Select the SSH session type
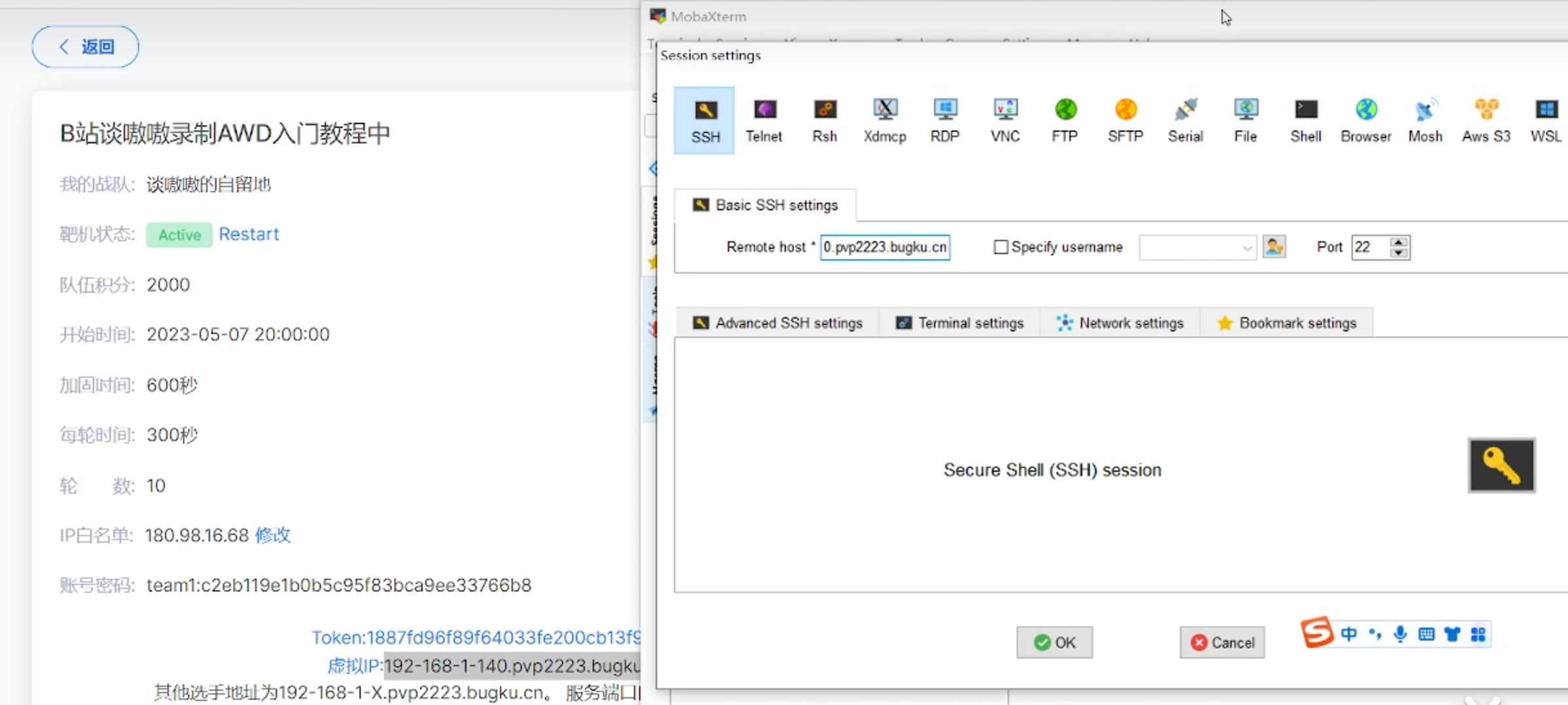 click(705, 120)
